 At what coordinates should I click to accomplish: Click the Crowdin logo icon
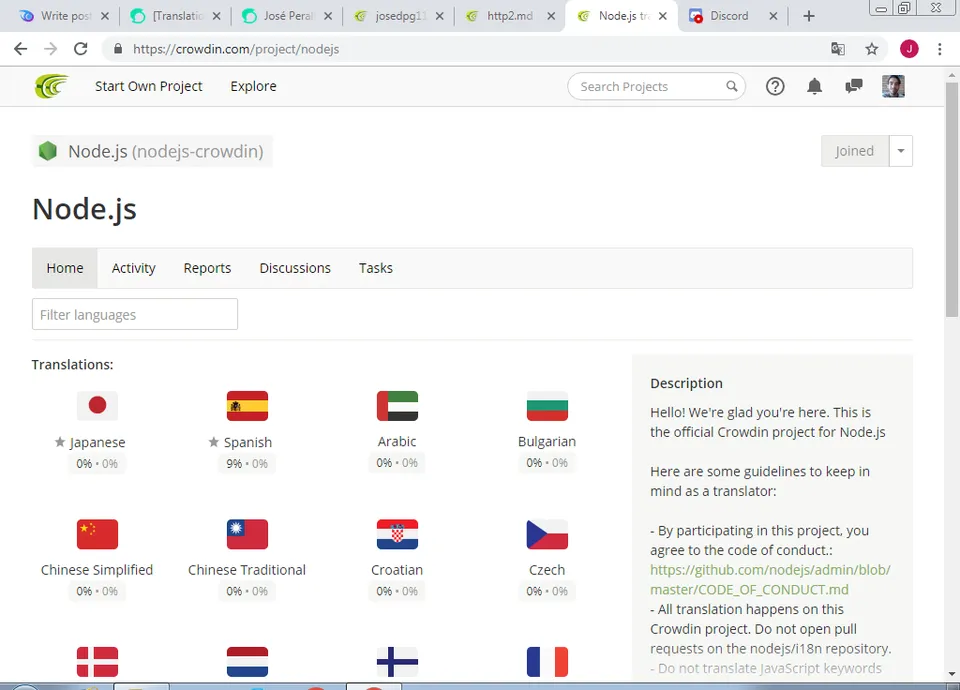coord(51,86)
